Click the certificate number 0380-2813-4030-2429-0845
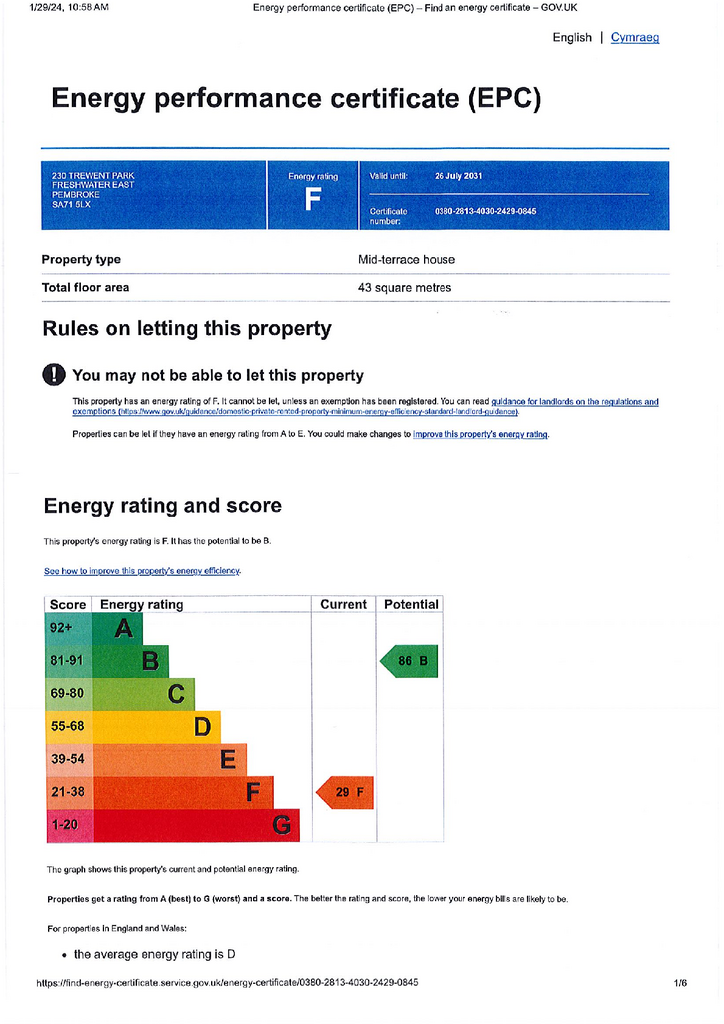Viewport: 724px width, 1024px height. [x=486, y=212]
